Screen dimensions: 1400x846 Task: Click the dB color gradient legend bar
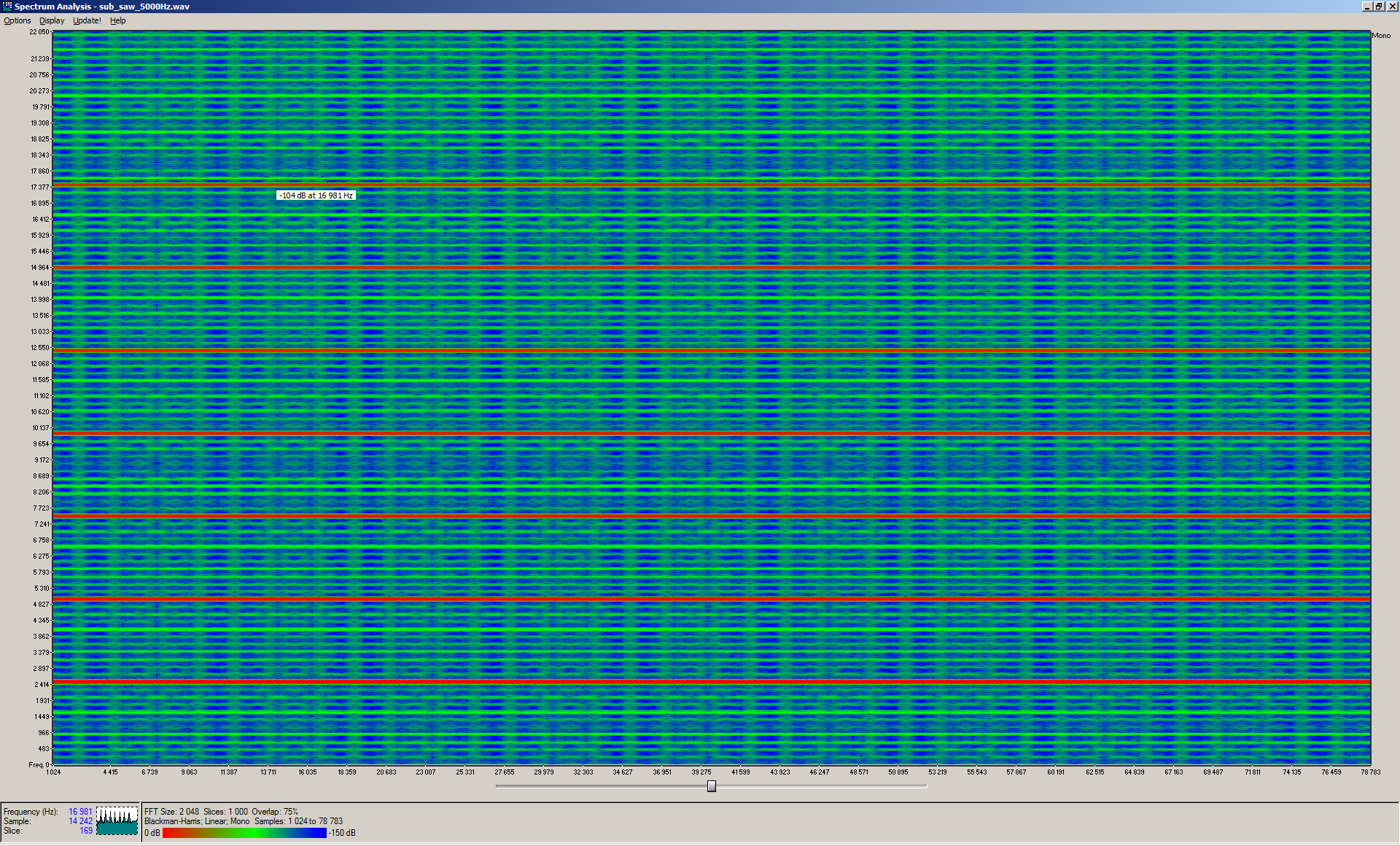[x=244, y=833]
